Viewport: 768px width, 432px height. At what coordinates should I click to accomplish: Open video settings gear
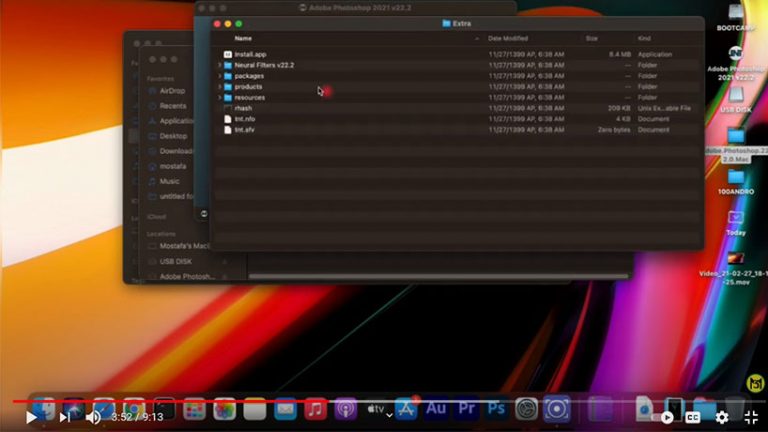(722, 417)
